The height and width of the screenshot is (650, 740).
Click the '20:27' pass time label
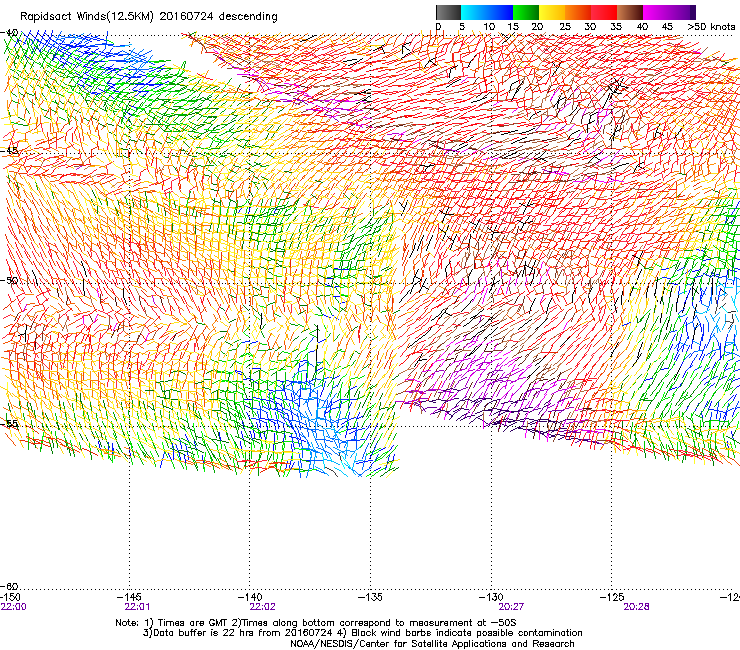(x=512, y=607)
